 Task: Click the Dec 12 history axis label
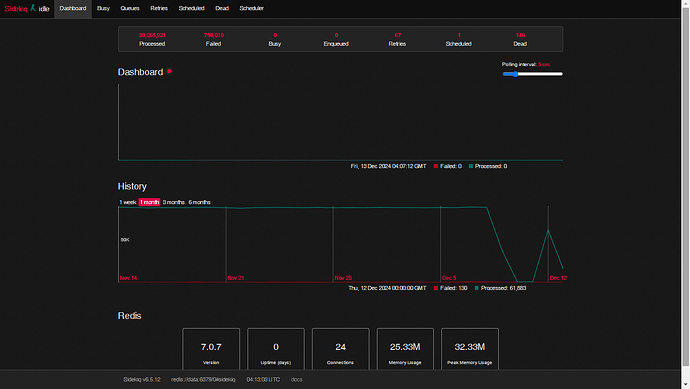pos(558,278)
